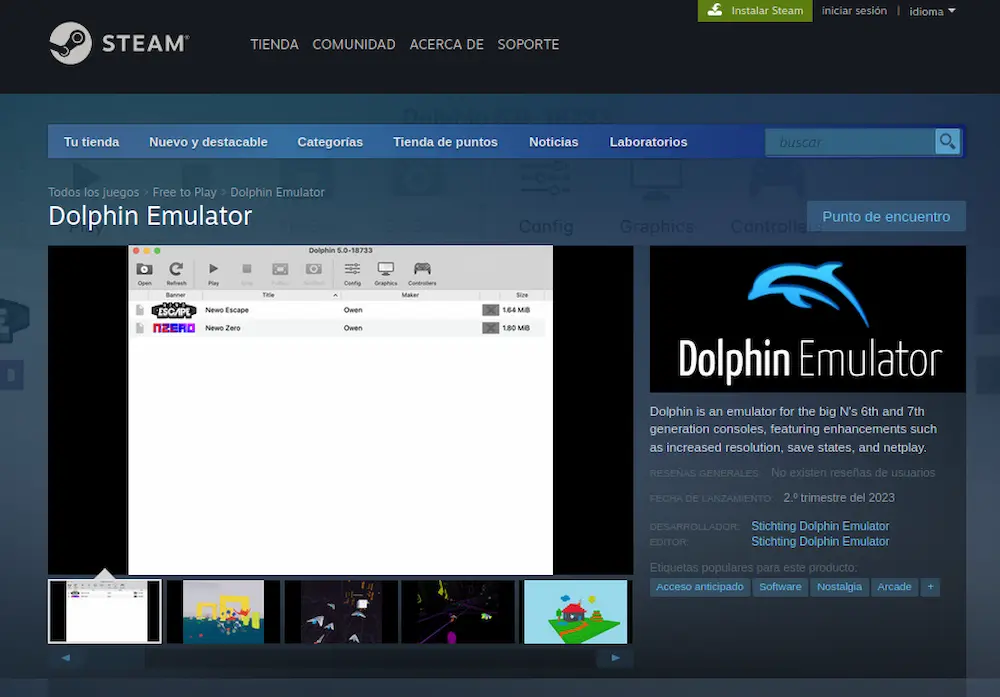Click the Instalar Steam button
The width and height of the screenshot is (1000, 697).
click(x=755, y=10)
